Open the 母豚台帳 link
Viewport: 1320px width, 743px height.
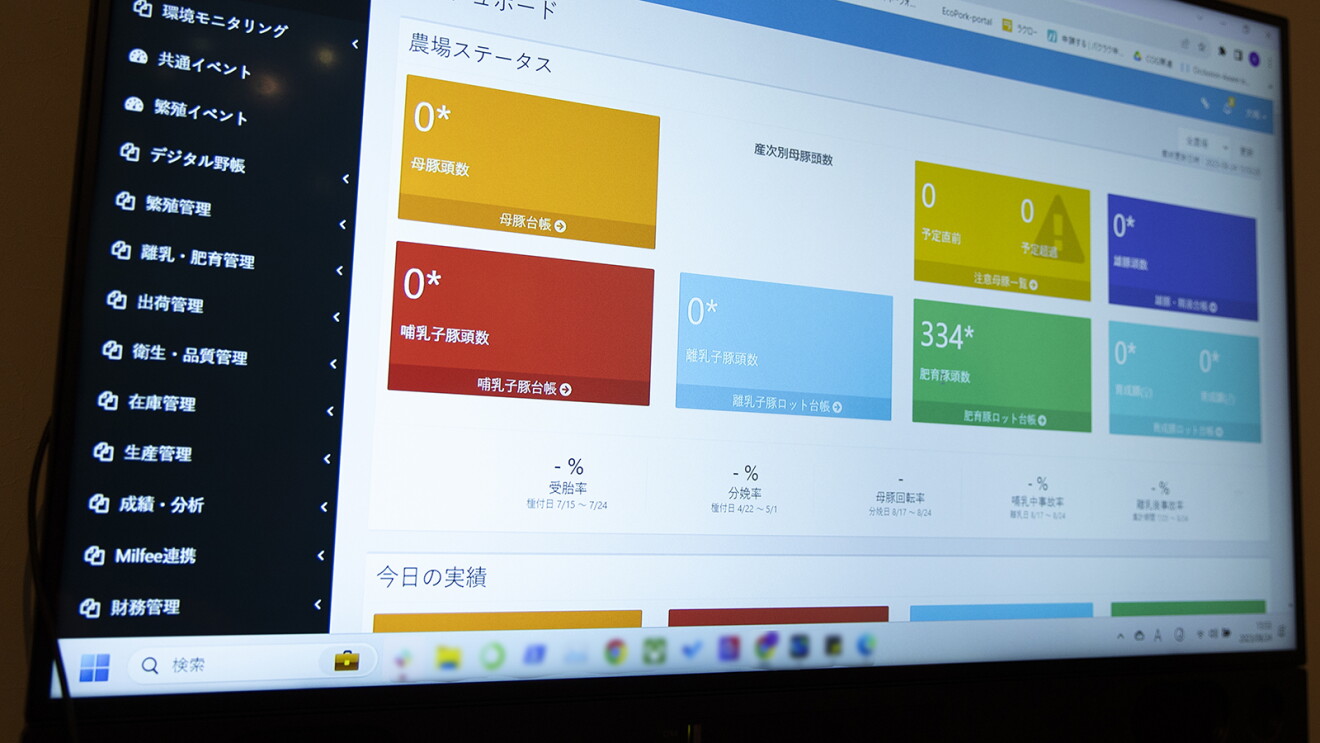point(533,223)
